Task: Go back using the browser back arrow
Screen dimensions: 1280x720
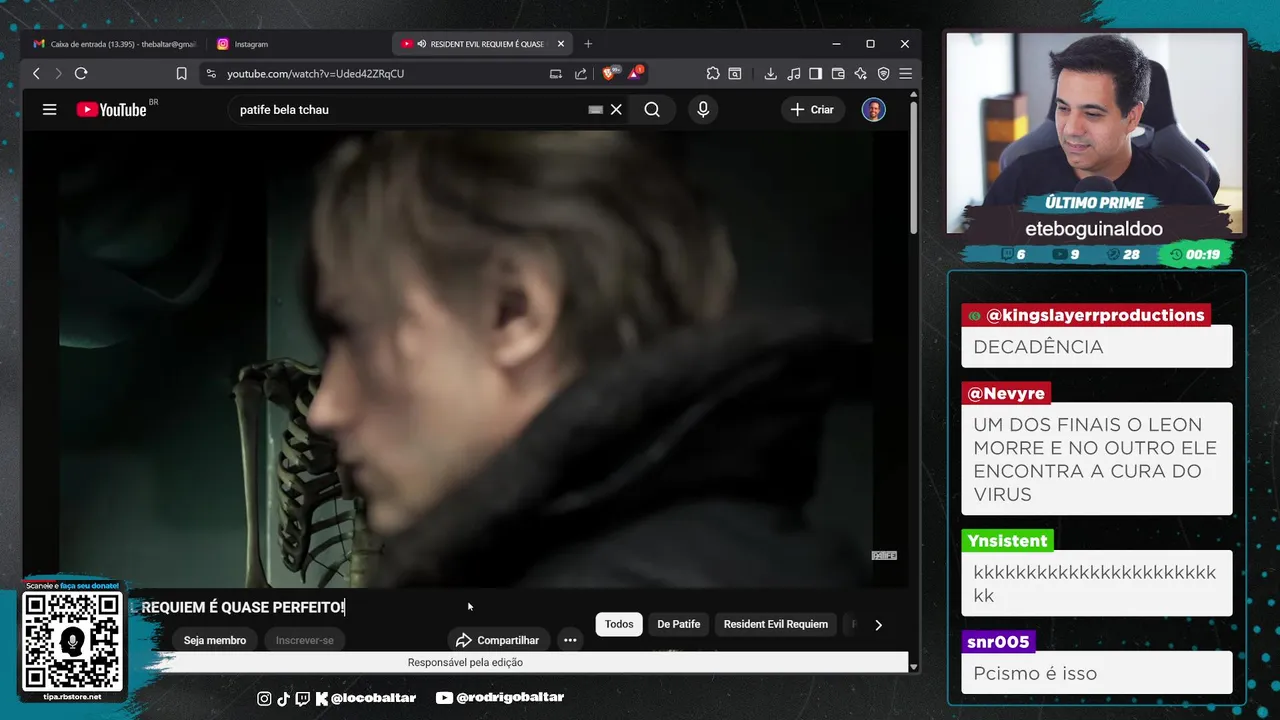Action: [37, 73]
